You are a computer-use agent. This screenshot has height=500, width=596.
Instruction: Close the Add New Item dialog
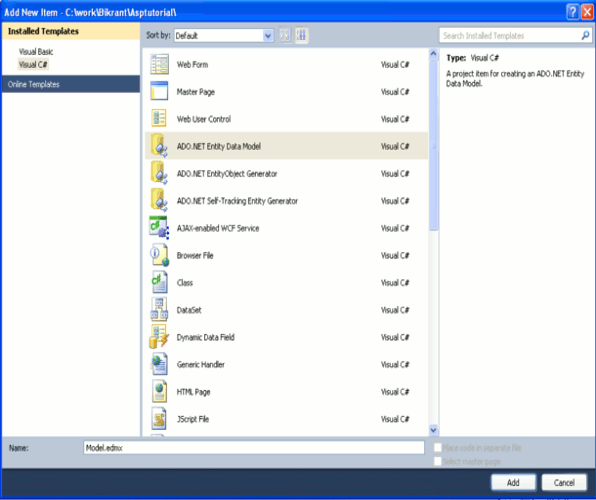tap(587, 12)
